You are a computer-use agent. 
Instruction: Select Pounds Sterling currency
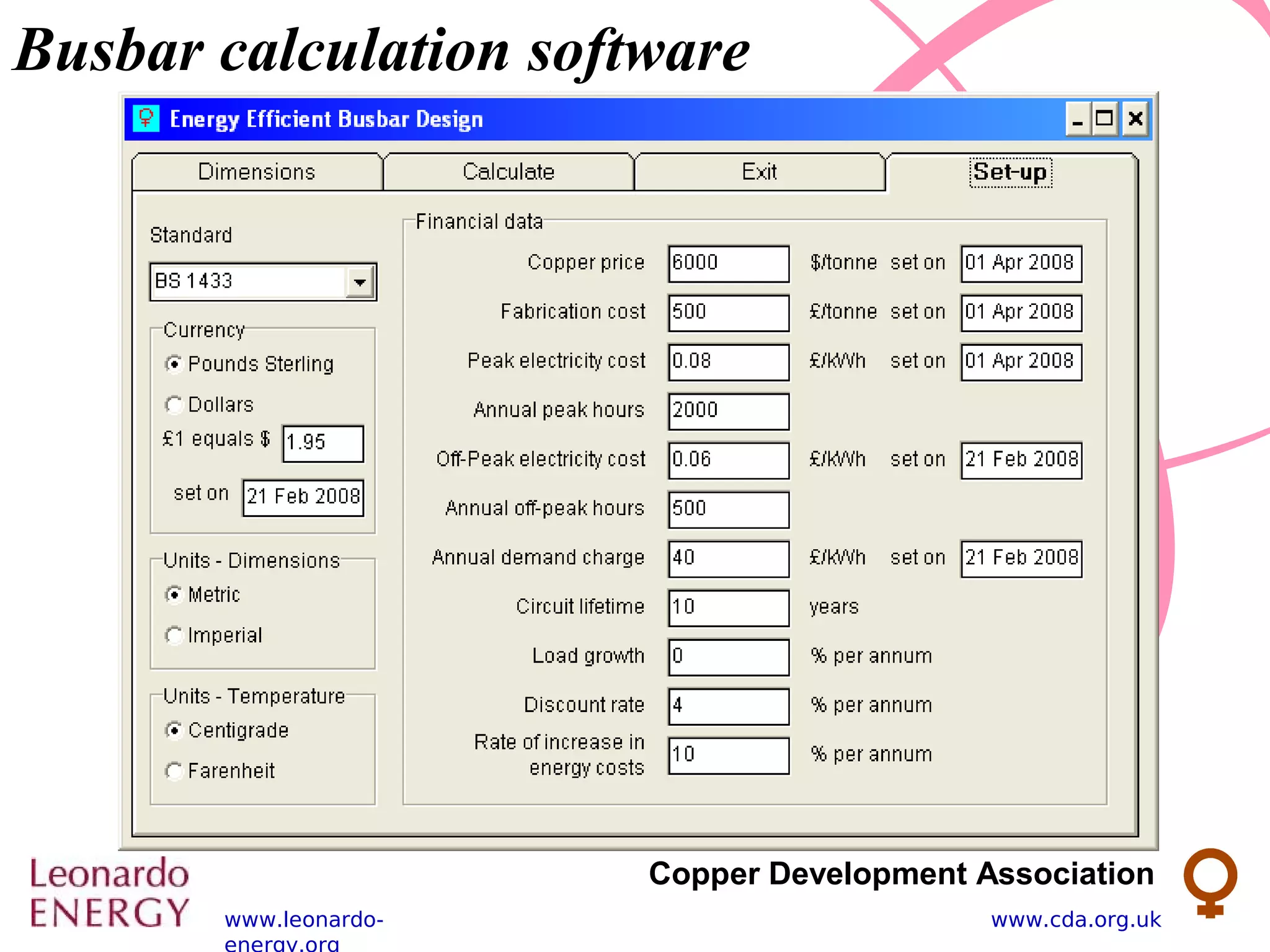click(x=174, y=364)
